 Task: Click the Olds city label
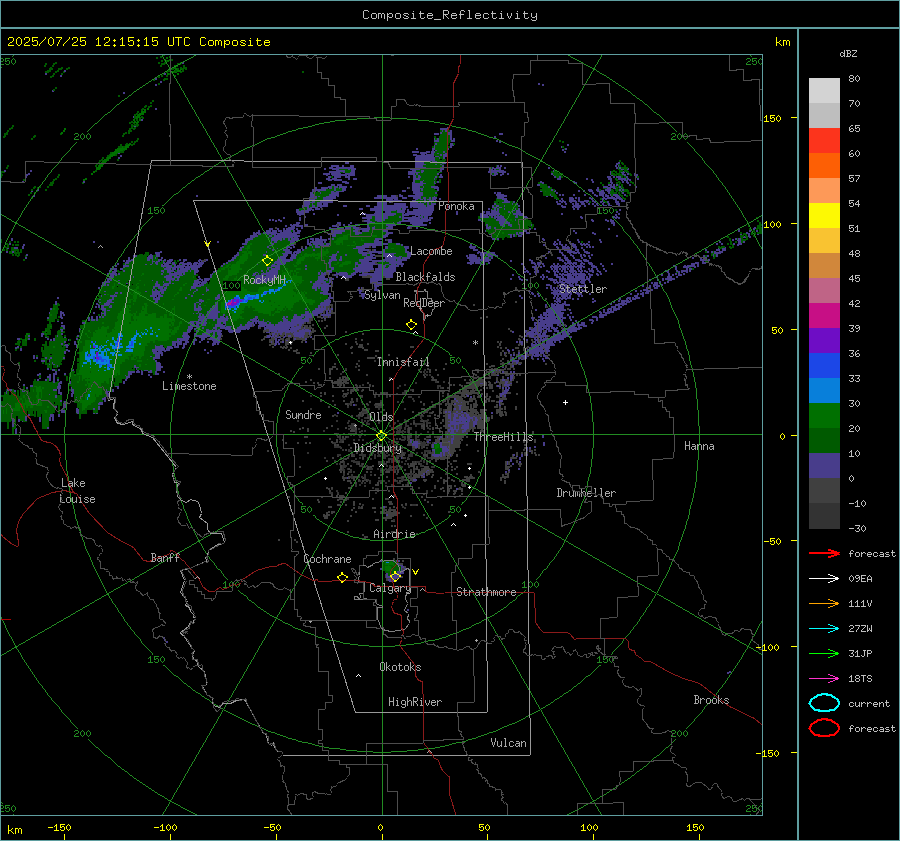coord(381,417)
